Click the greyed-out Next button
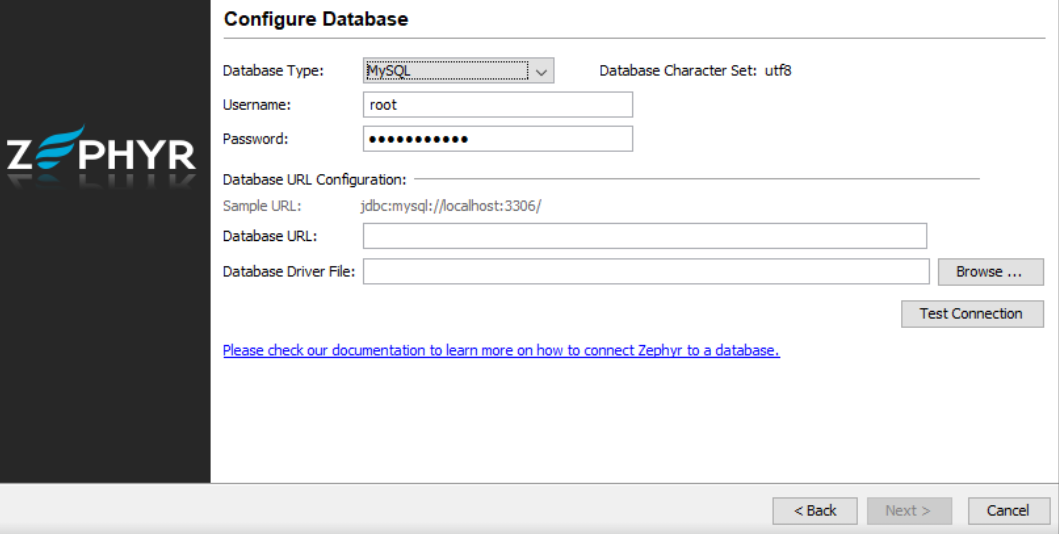This screenshot has width=1059, height=534. point(907,511)
